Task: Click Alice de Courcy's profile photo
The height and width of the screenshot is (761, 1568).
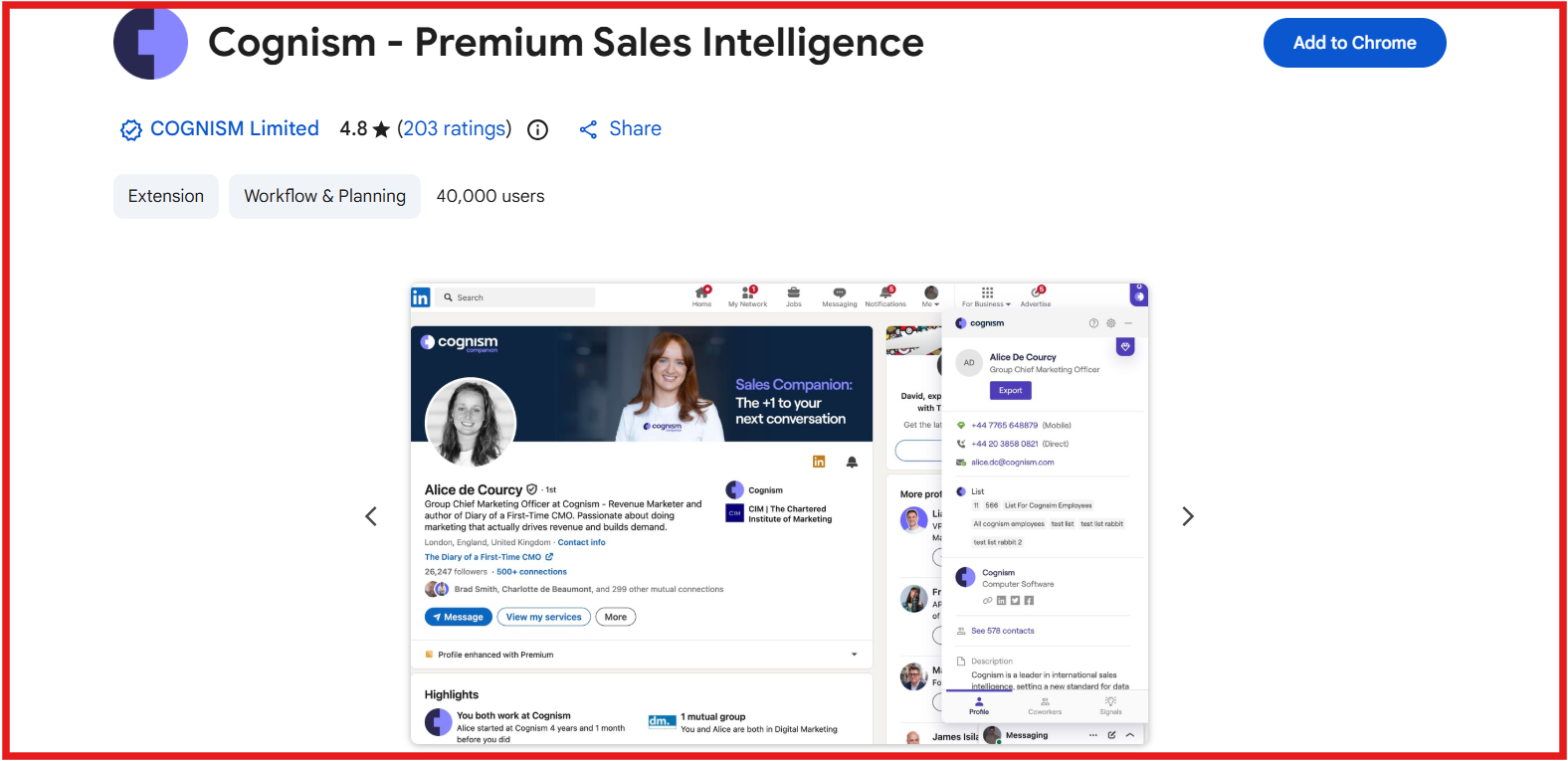Action: [471, 422]
